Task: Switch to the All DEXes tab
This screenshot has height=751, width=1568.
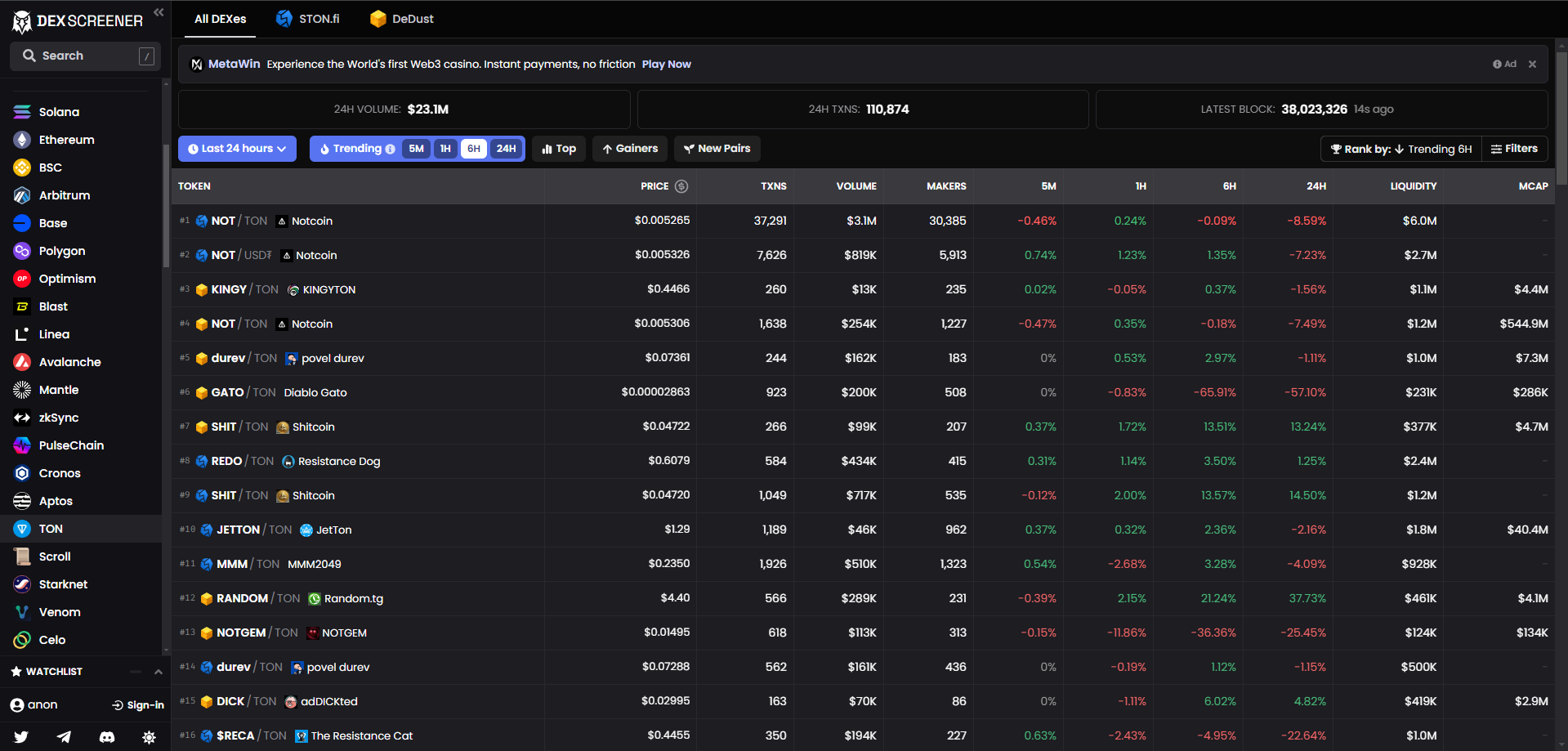Action: tap(220, 19)
